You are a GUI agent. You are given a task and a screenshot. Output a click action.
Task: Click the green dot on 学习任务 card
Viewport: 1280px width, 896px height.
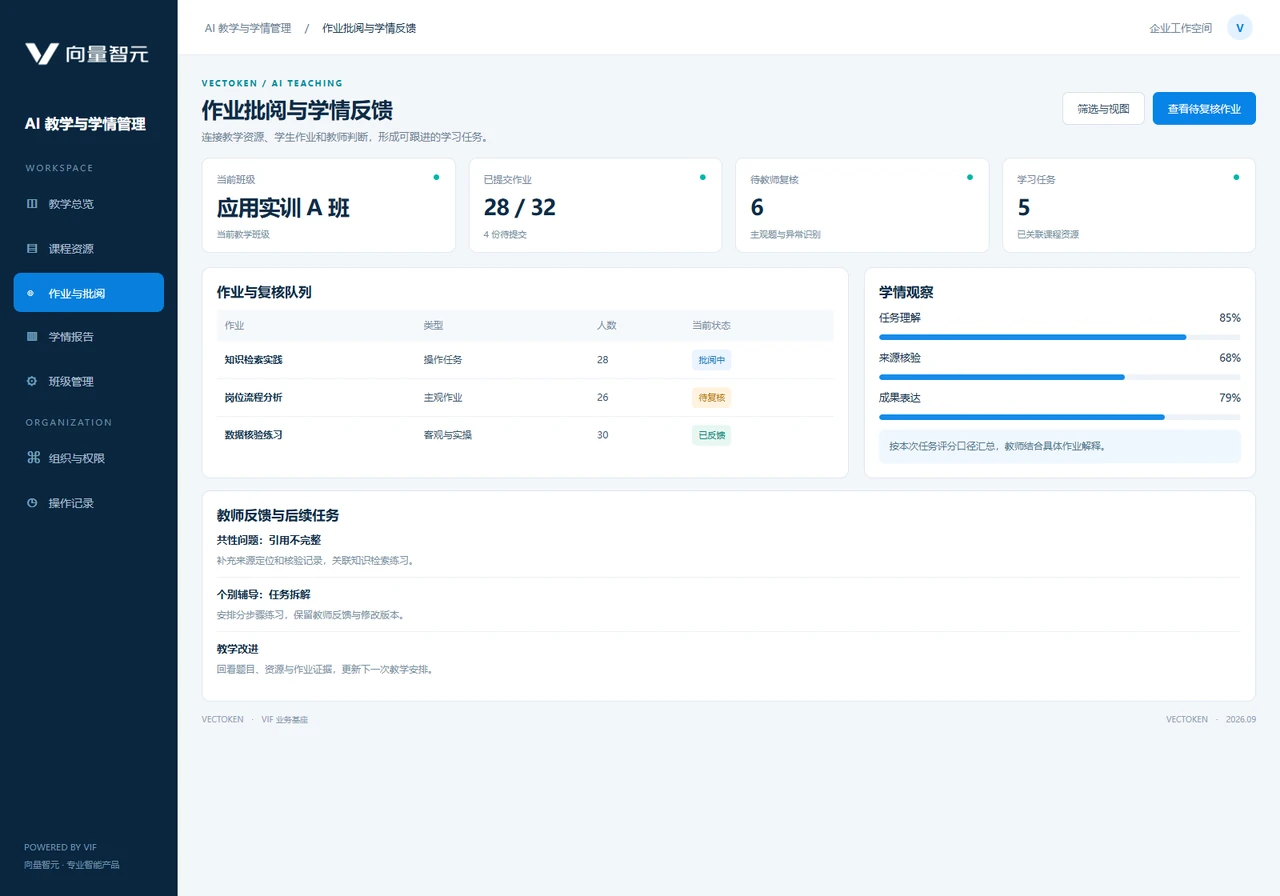click(x=1236, y=177)
